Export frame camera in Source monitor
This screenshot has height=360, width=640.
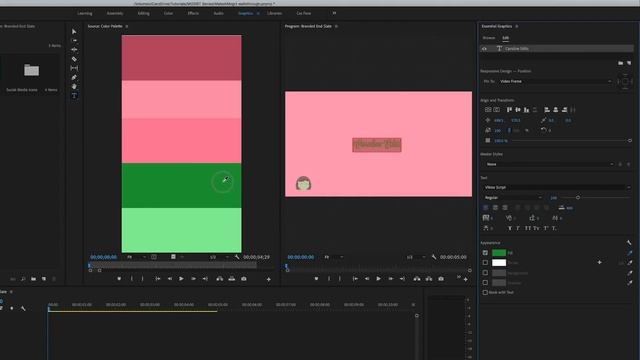244,279
